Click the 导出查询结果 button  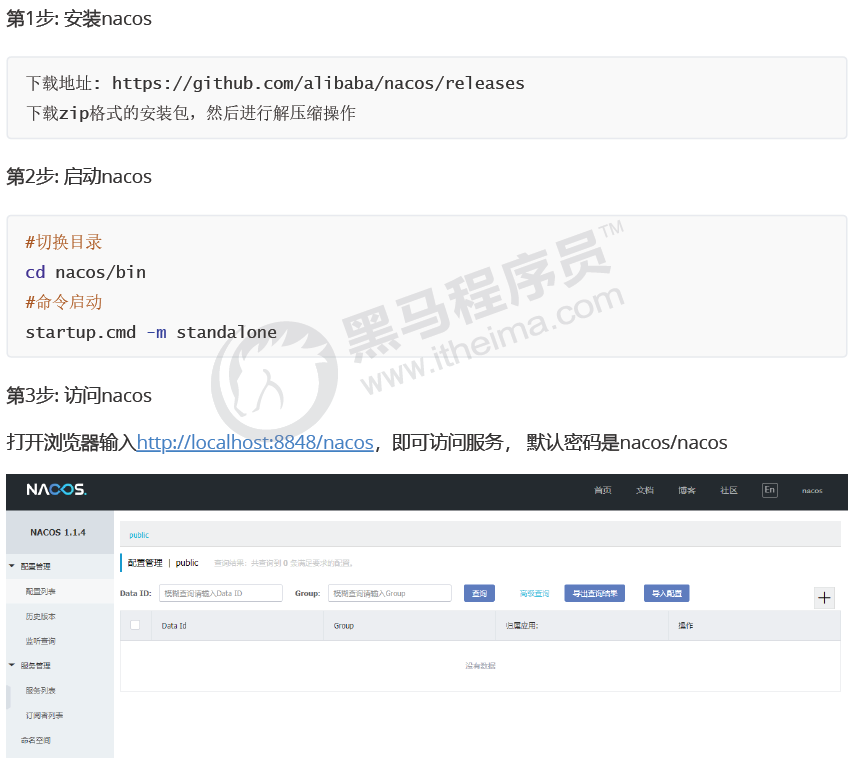pos(594,594)
